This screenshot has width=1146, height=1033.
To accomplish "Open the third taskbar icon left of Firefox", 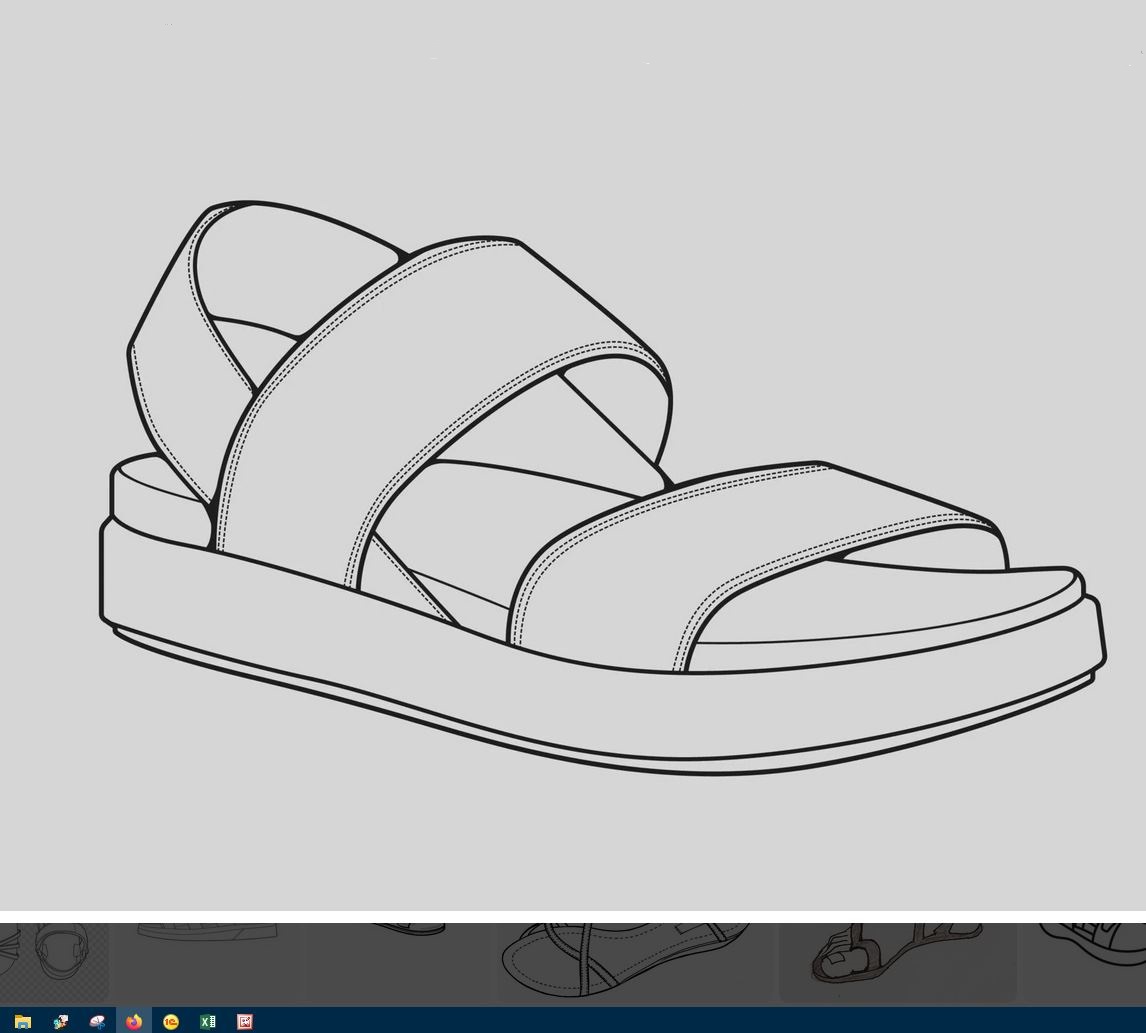I will (97, 1021).
